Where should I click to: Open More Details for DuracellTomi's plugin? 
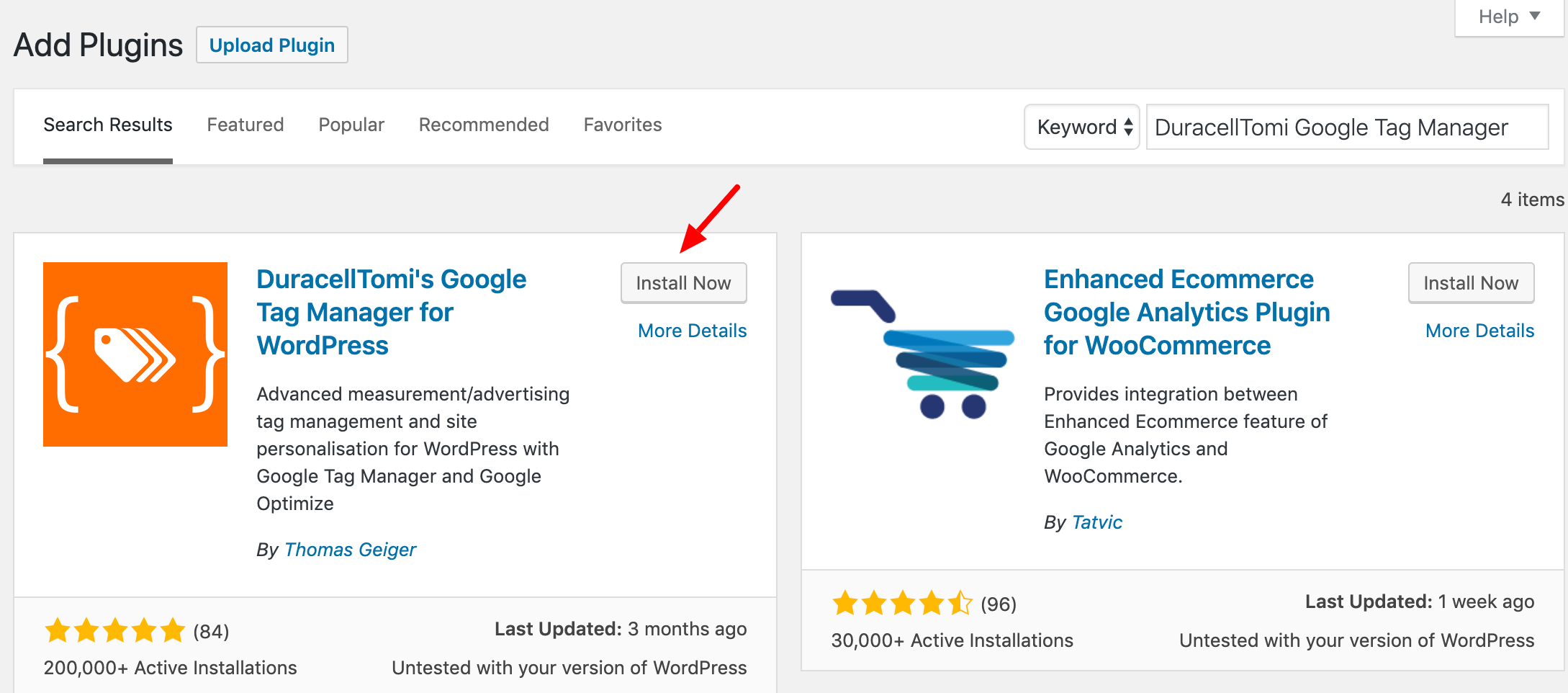tap(693, 331)
